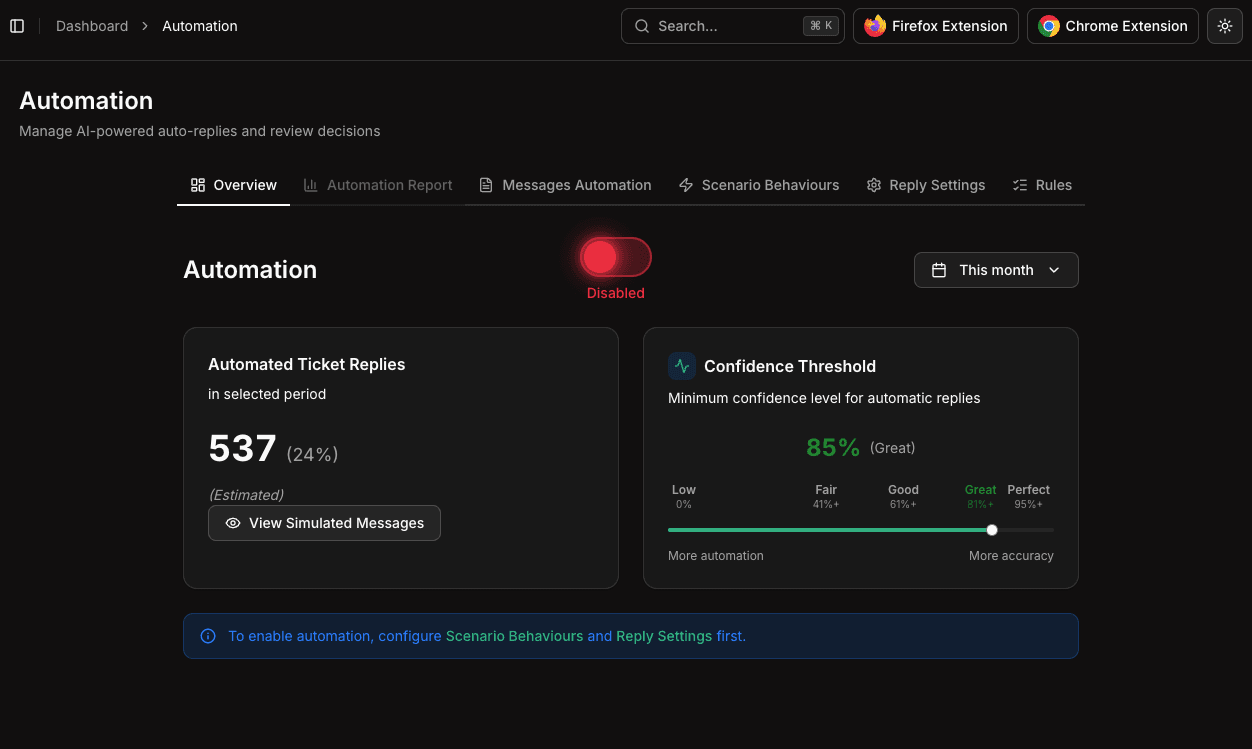Screen dimensions: 1252x749
Task: Switch theme with the sun icon
Action: click(x=1225, y=26)
